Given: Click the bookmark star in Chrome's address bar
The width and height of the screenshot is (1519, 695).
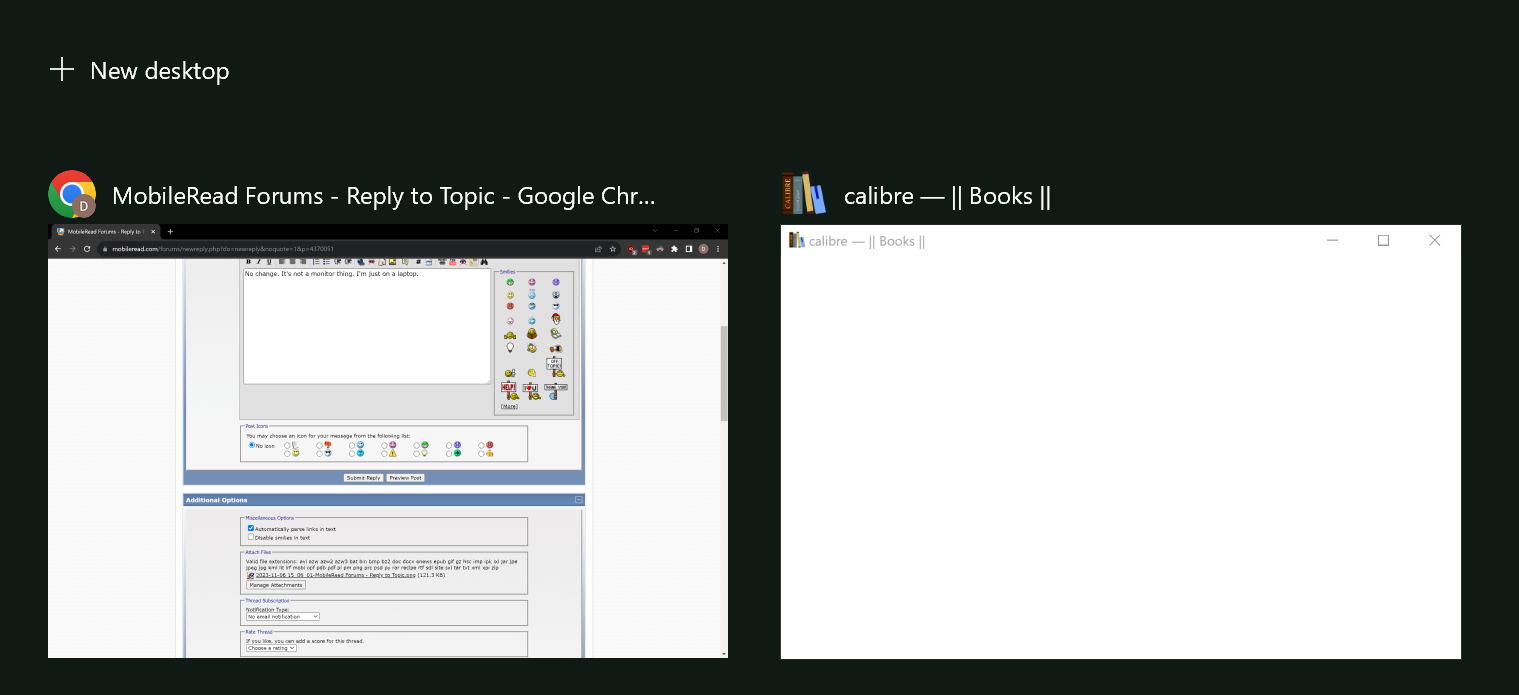Looking at the screenshot, I should tap(613, 249).
